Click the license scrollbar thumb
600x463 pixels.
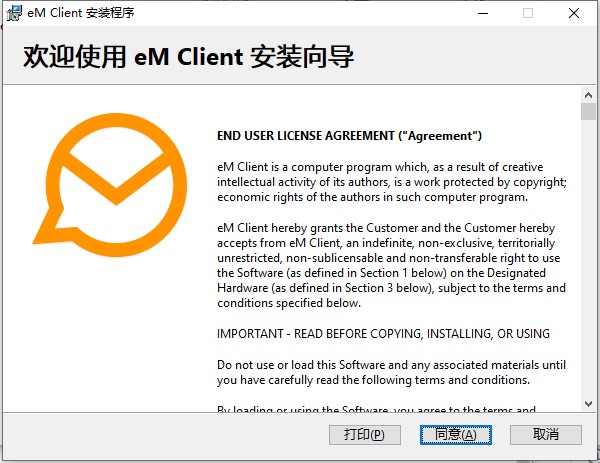pyautogui.click(x=588, y=111)
